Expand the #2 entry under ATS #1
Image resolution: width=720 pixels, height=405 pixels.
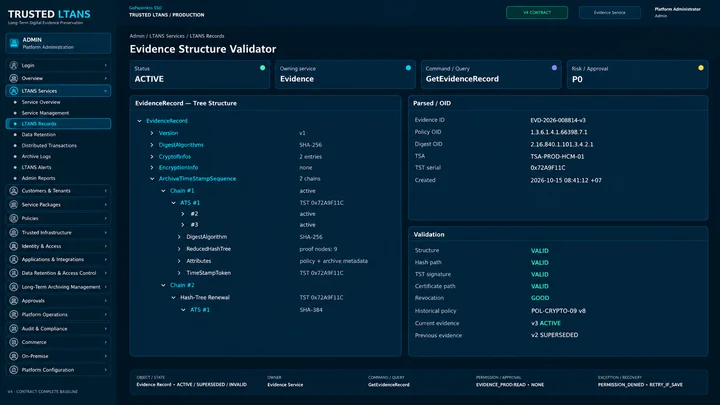(x=183, y=214)
